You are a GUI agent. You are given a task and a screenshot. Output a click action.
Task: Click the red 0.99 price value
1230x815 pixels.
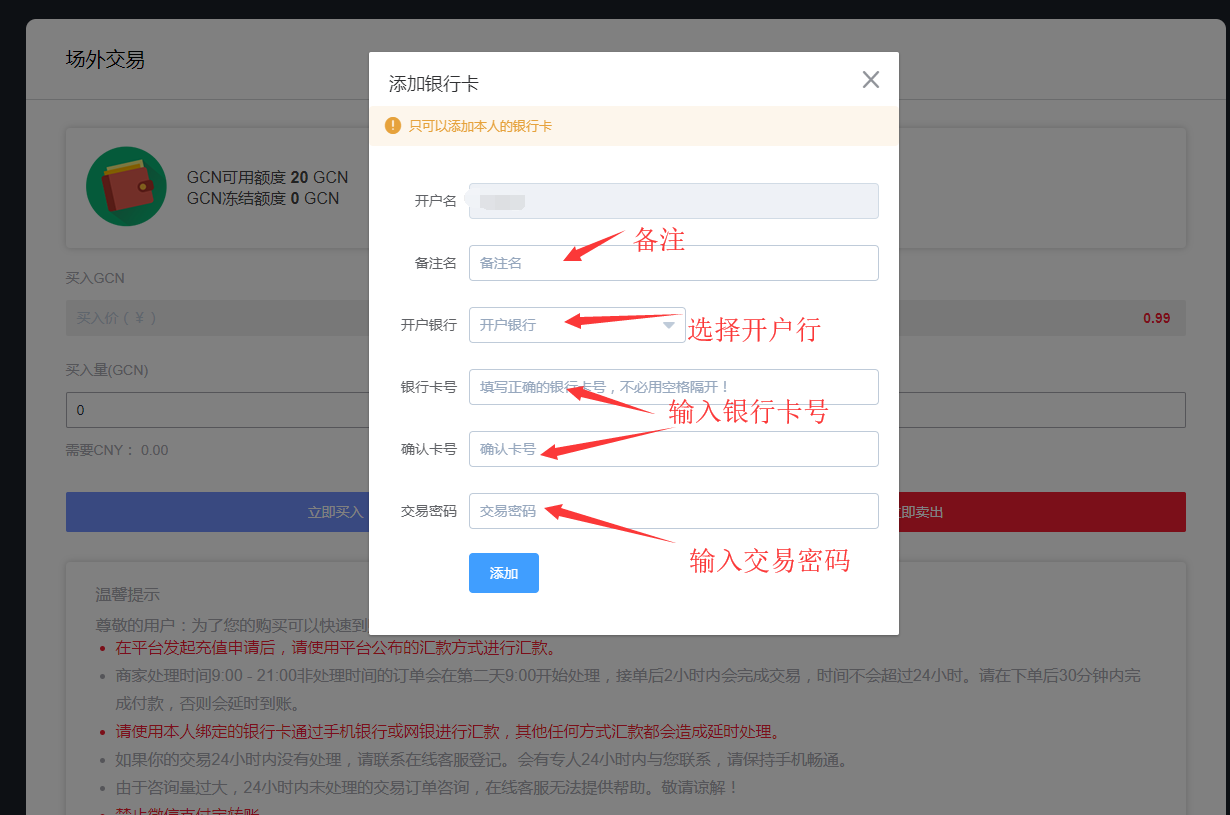(x=1156, y=318)
